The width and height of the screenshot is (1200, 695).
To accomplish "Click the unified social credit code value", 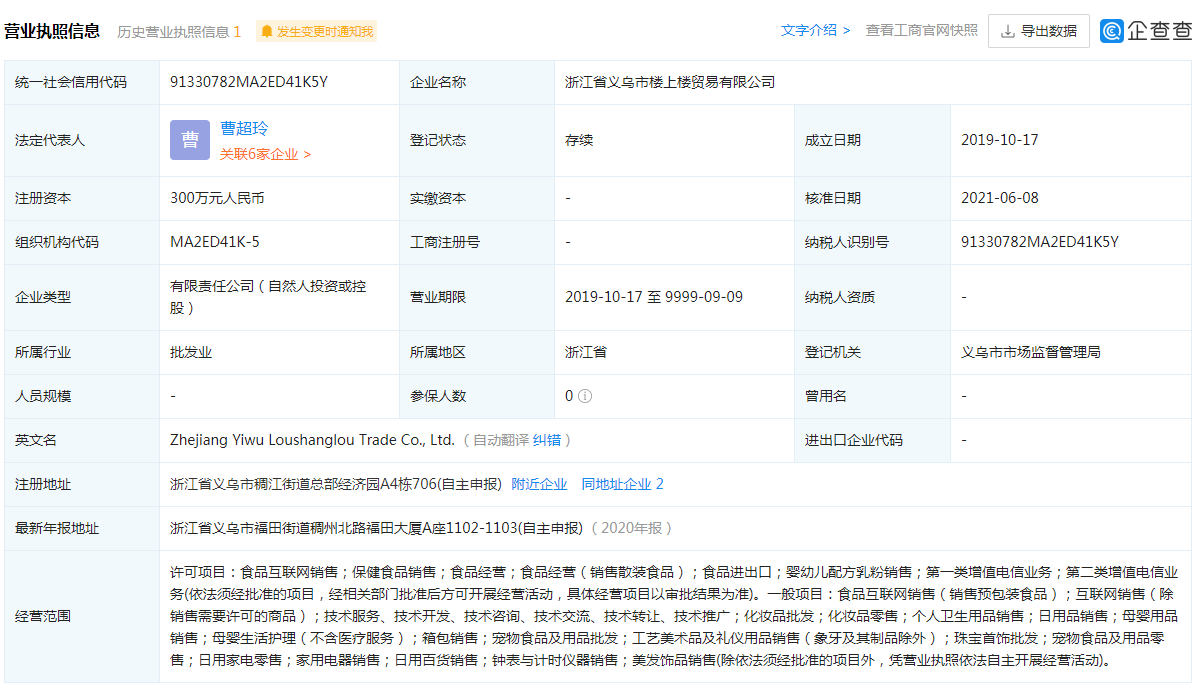I will pyautogui.click(x=249, y=82).
